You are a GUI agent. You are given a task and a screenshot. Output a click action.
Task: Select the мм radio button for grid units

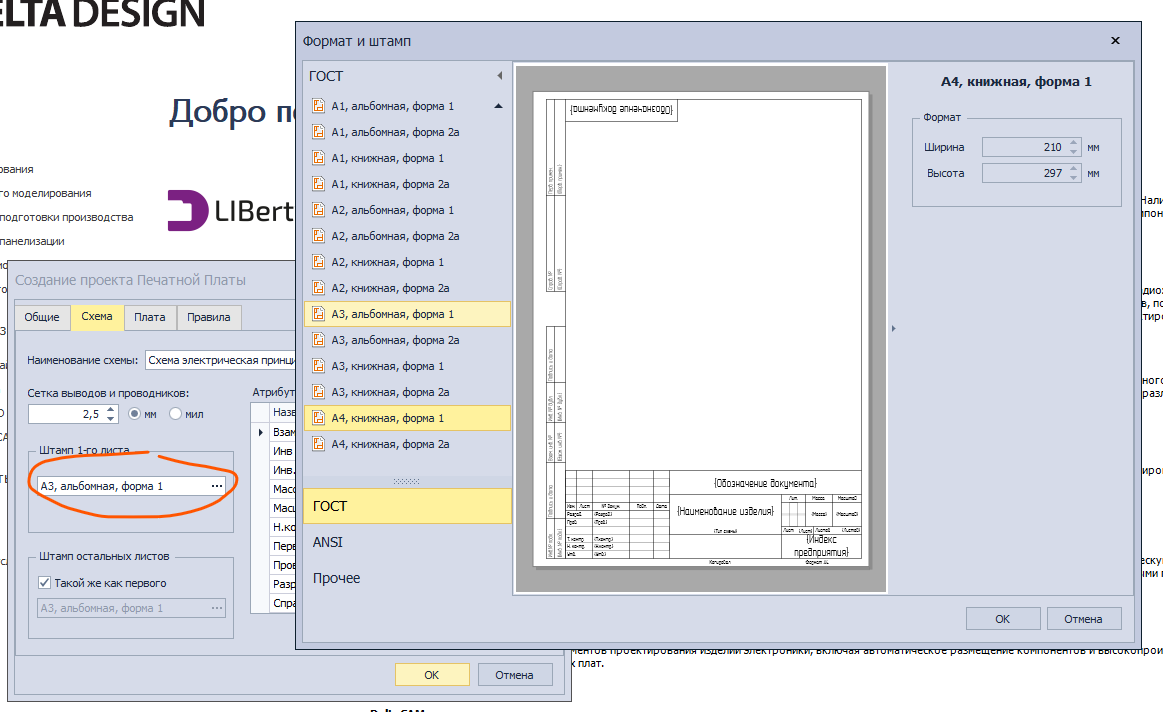click(x=135, y=414)
